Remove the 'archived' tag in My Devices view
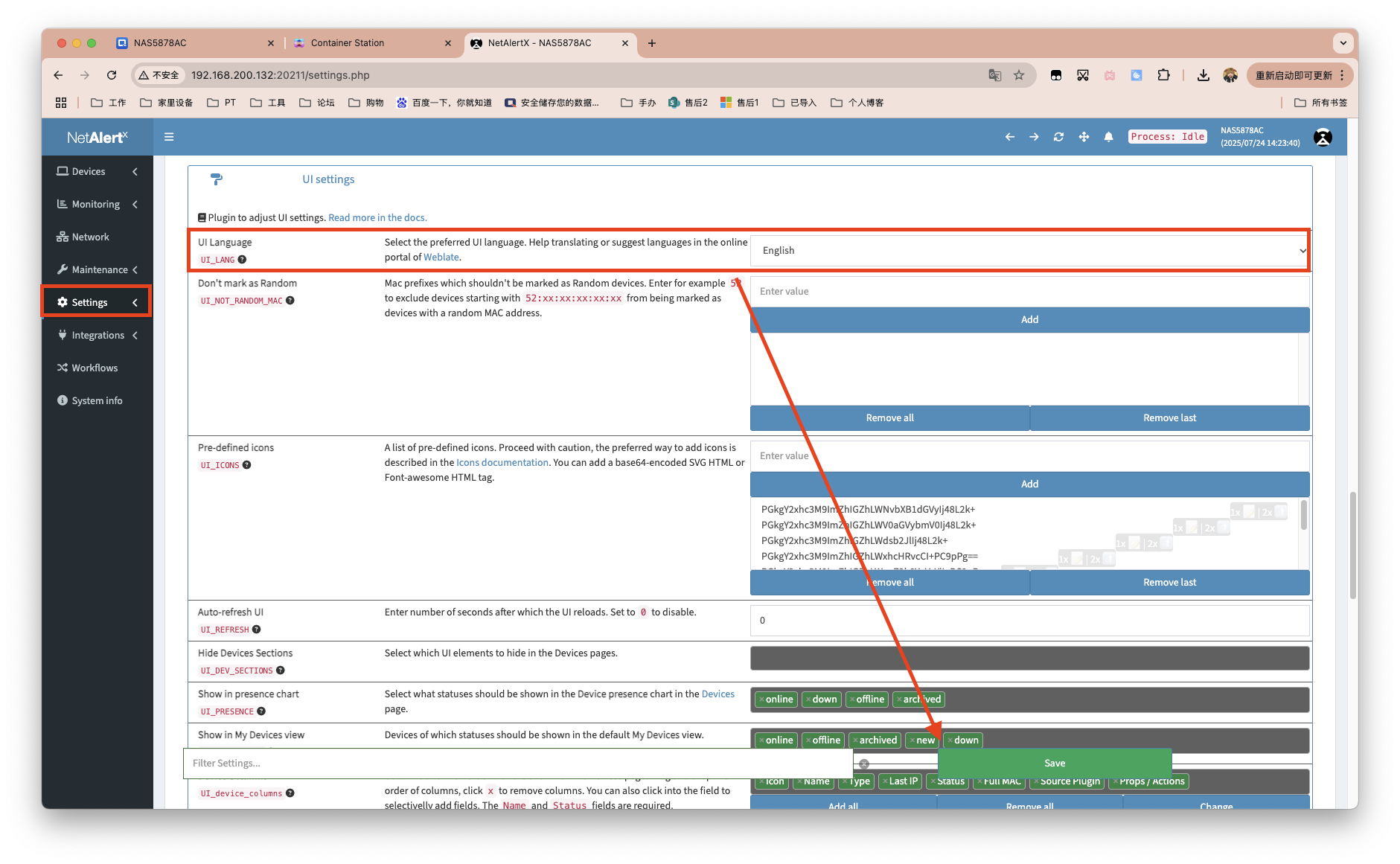This screenshot has height=864, width=1400. pyautogui.click(x=855, y=740)
